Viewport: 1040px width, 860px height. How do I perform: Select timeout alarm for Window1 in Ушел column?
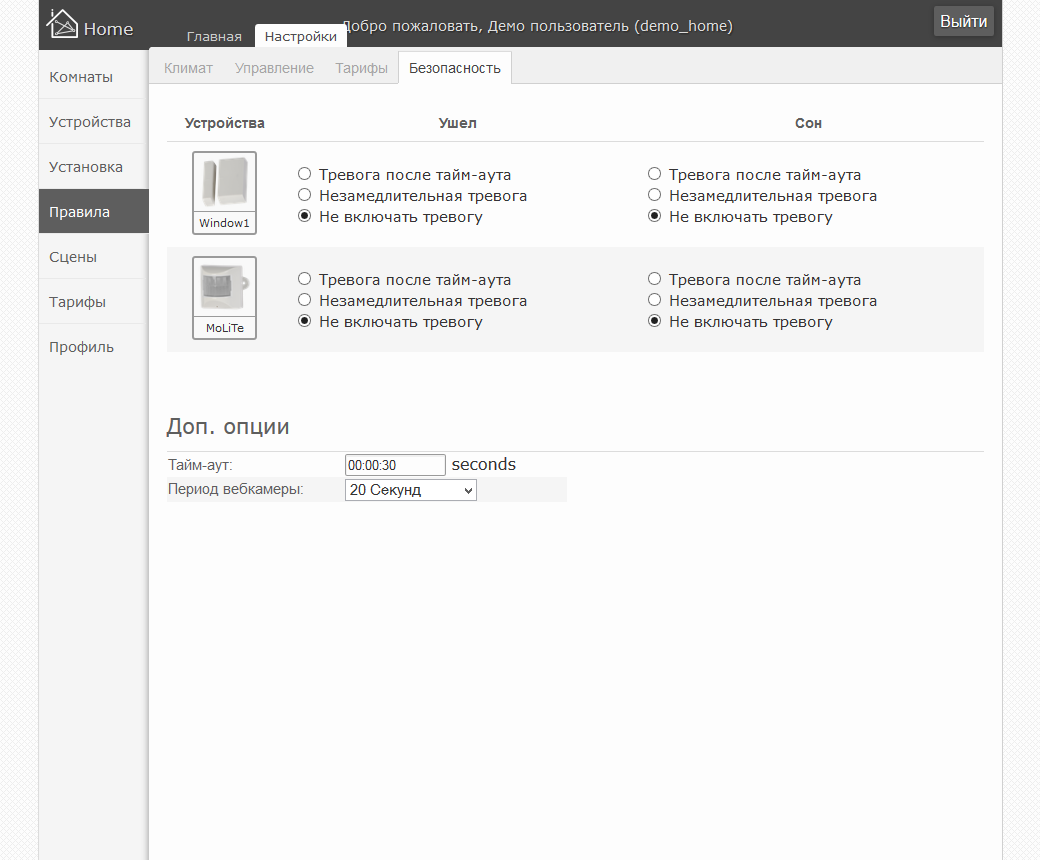coord(304,174)
